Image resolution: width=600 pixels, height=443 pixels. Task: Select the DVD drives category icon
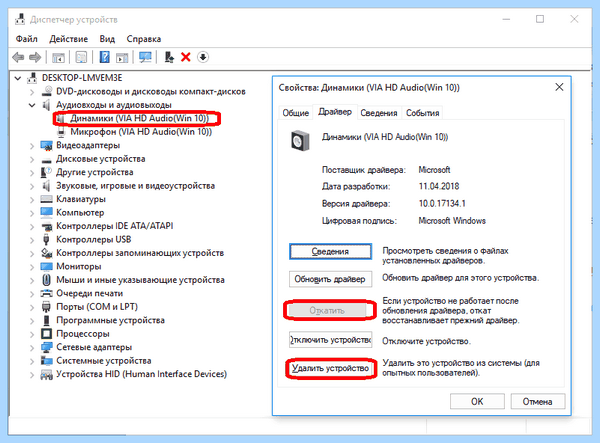tap(46, 91)
